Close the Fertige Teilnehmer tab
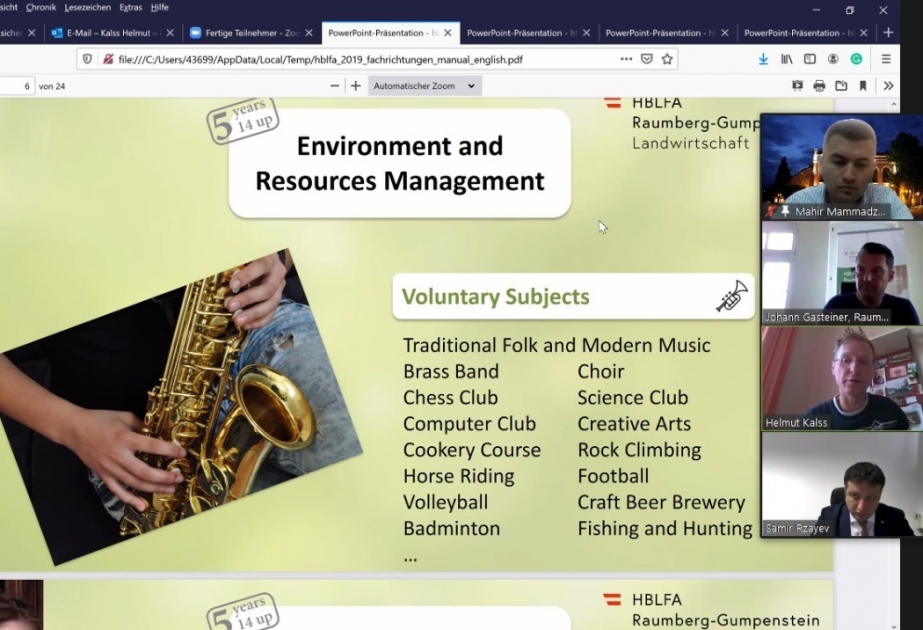 309,33
